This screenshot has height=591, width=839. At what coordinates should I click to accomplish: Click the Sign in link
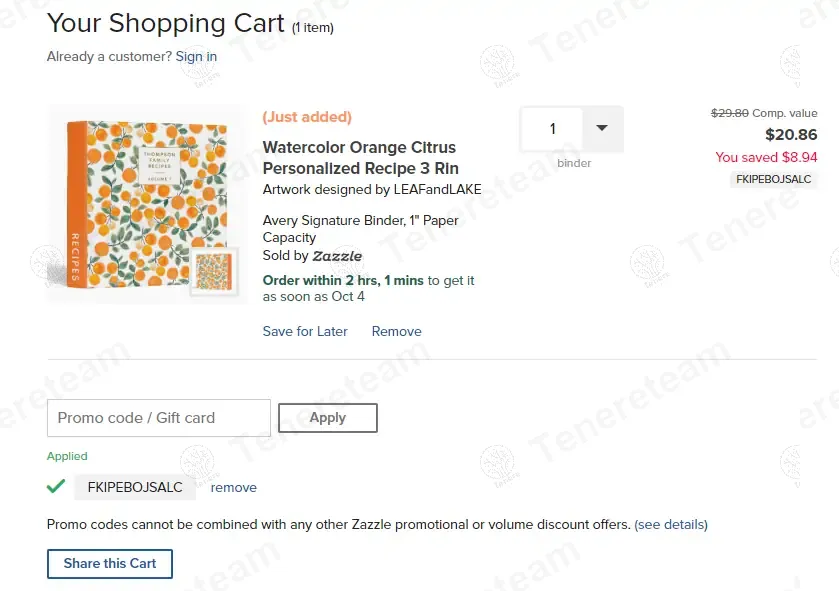coord(196,56)
